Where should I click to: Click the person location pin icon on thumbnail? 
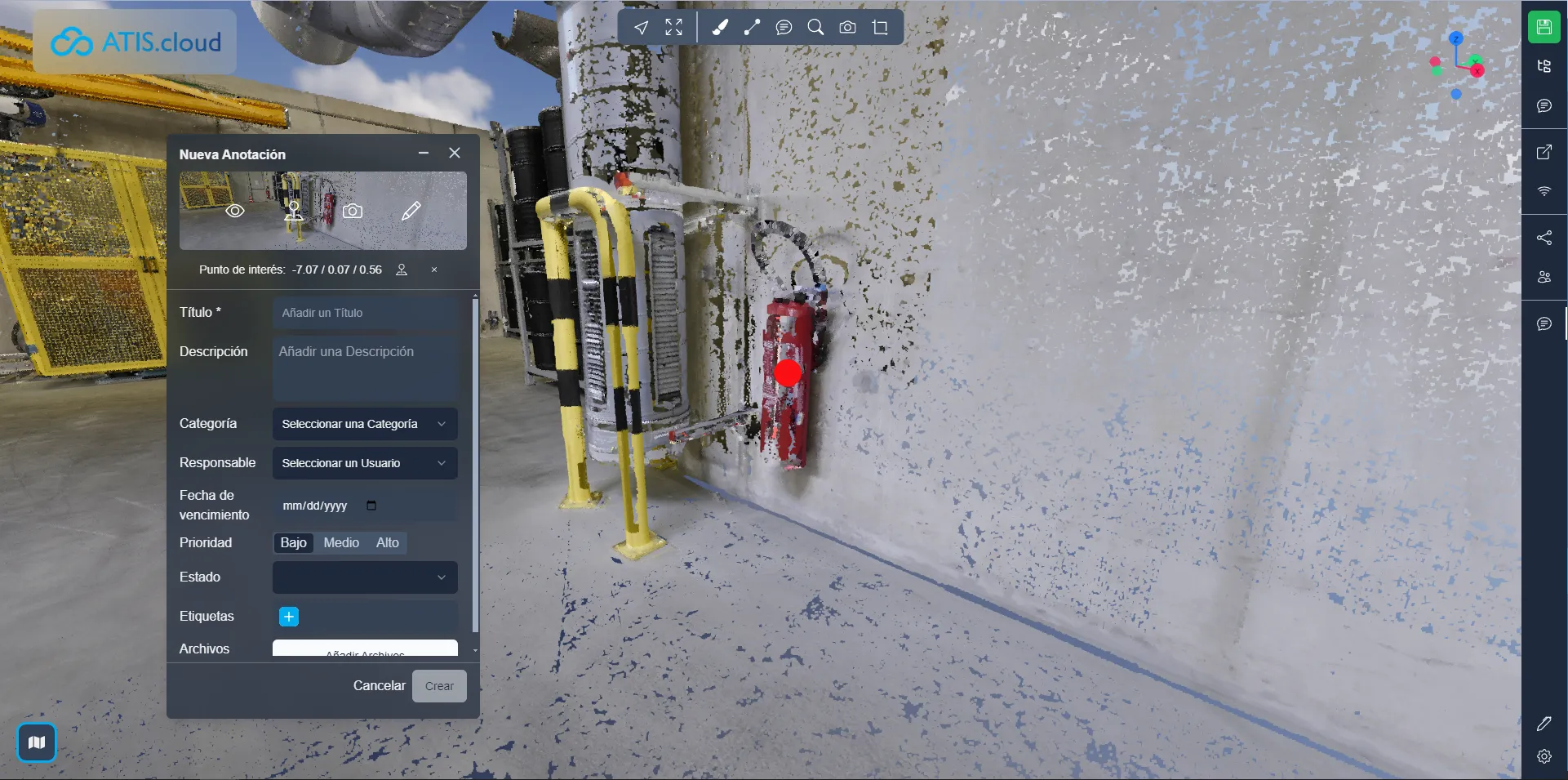click(x=294, y=211)
